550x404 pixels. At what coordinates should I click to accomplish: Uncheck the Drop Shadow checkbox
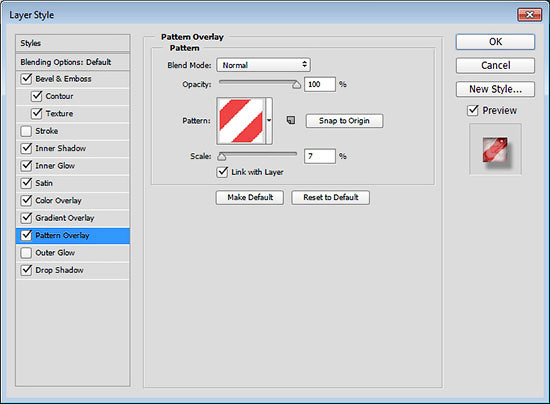point(26,270)
